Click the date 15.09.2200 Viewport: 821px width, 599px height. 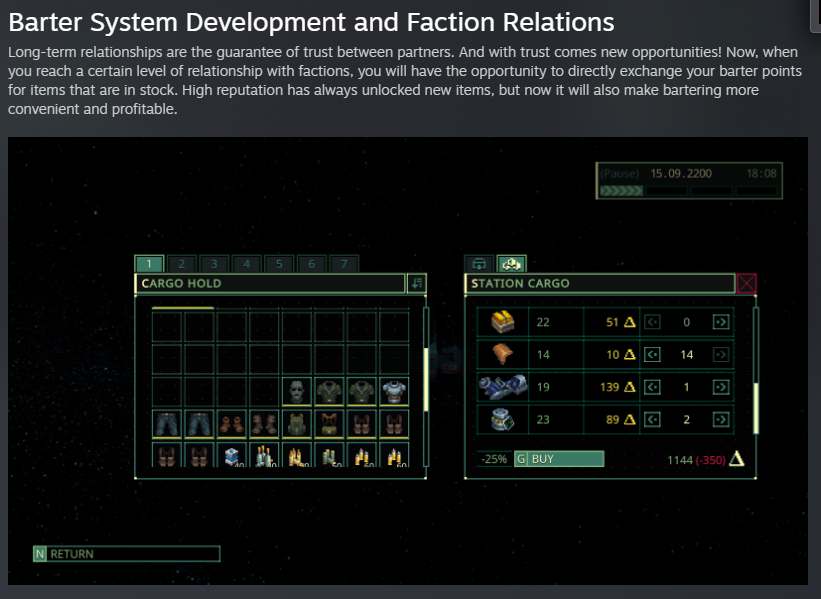[x=681, y=173]
